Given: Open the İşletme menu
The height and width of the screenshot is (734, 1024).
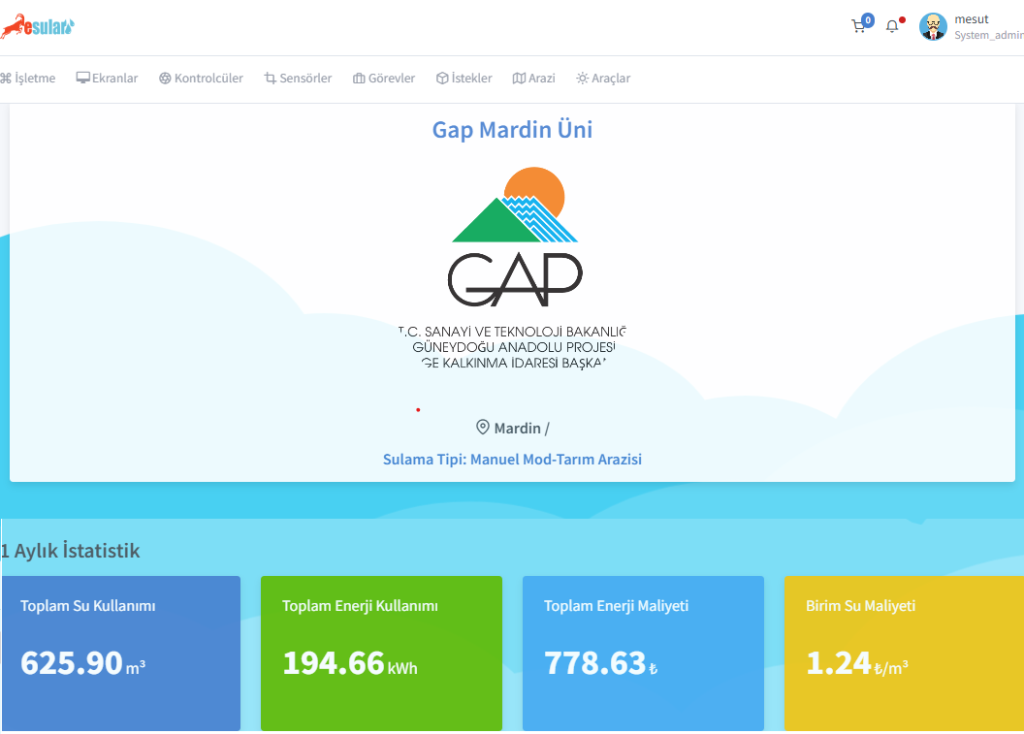Looking at the screenshot, I should (28, 77).
